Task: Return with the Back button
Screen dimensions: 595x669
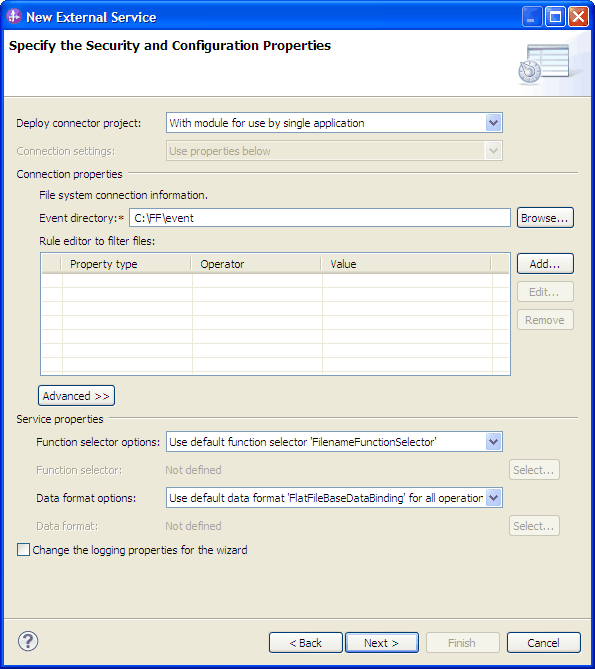Action: [x=306, y=643]
